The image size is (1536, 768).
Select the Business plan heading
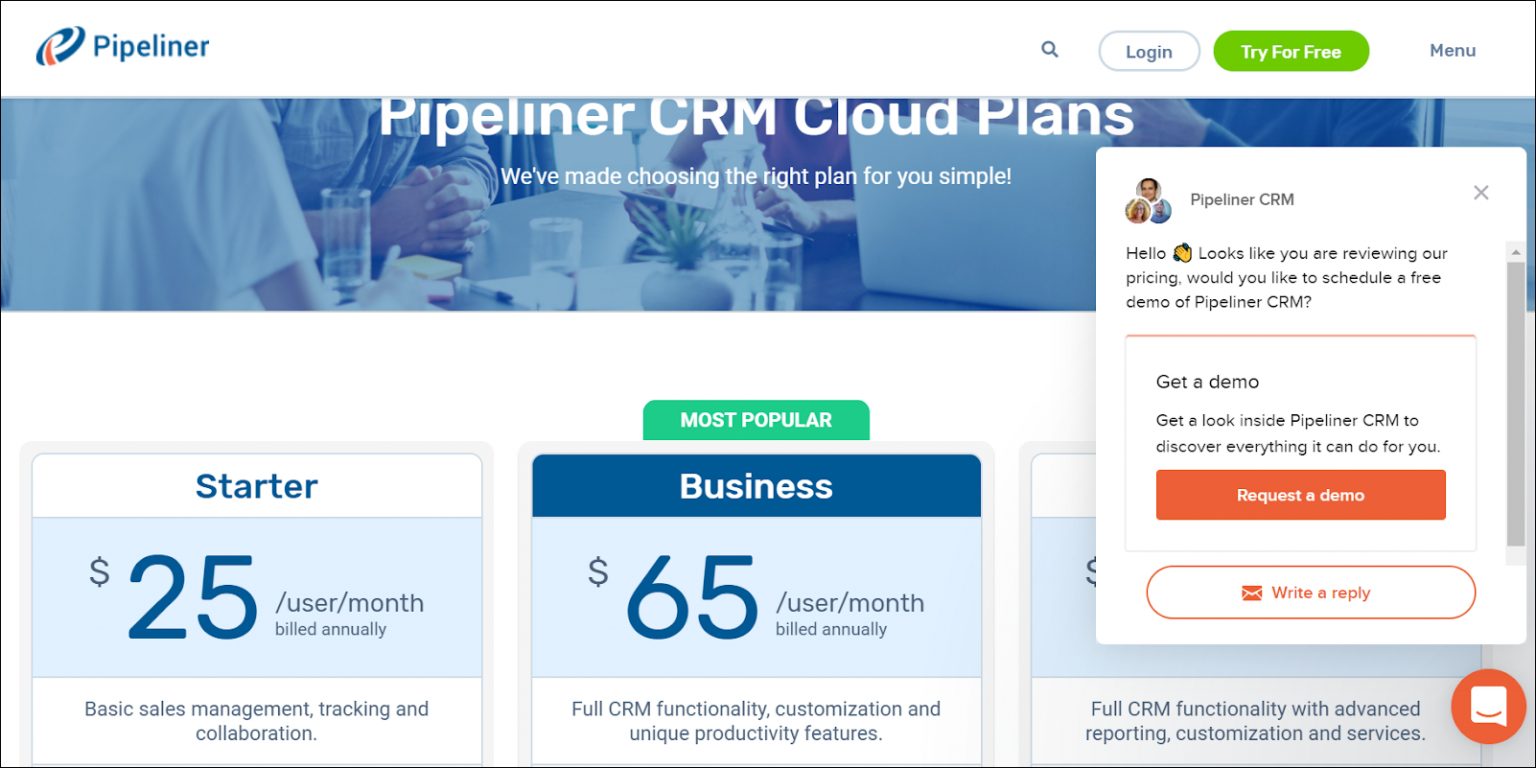click(x=756, y=486)
